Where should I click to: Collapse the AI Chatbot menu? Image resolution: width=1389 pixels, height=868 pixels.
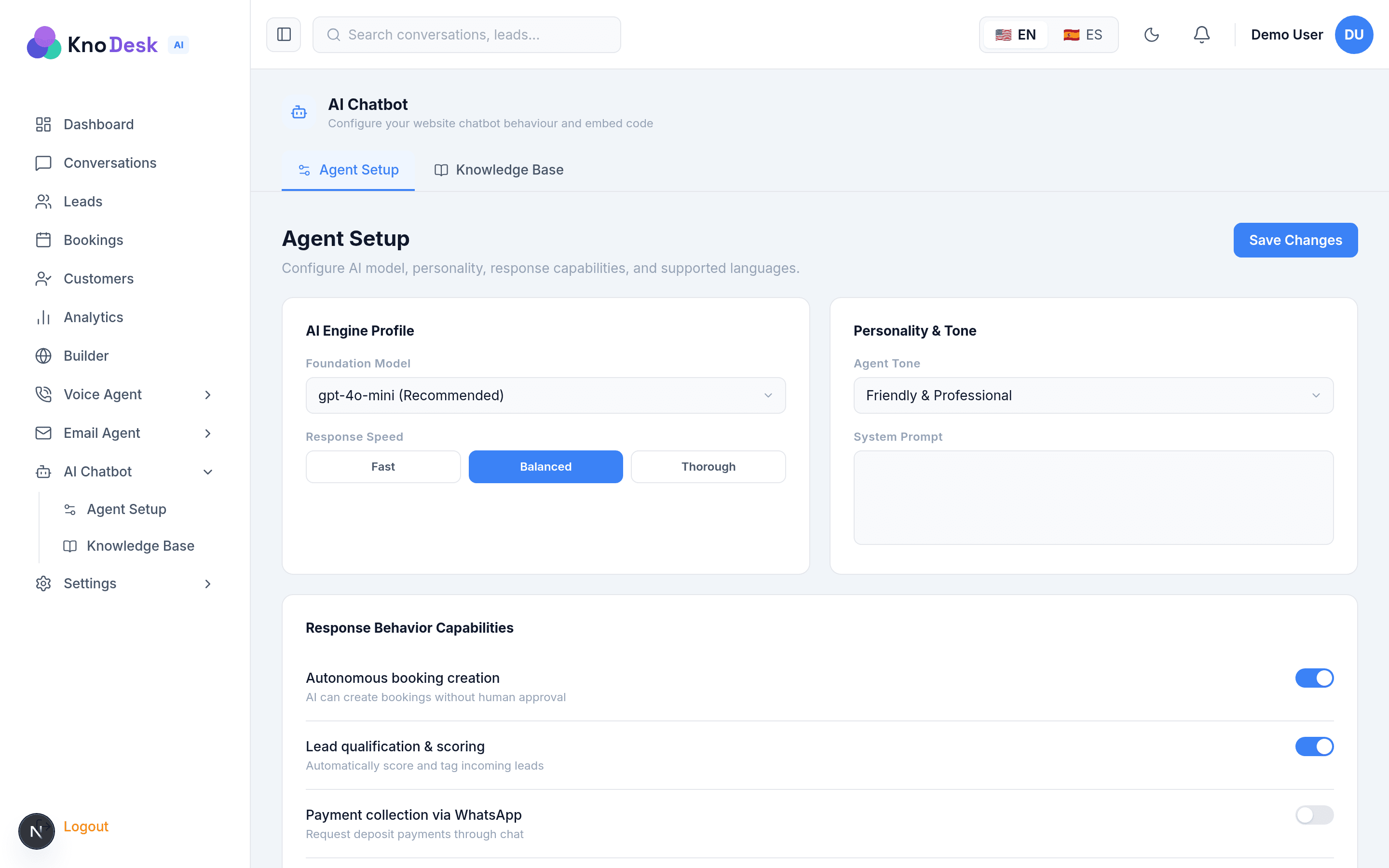pyautogui.click(x=124, y=472)
